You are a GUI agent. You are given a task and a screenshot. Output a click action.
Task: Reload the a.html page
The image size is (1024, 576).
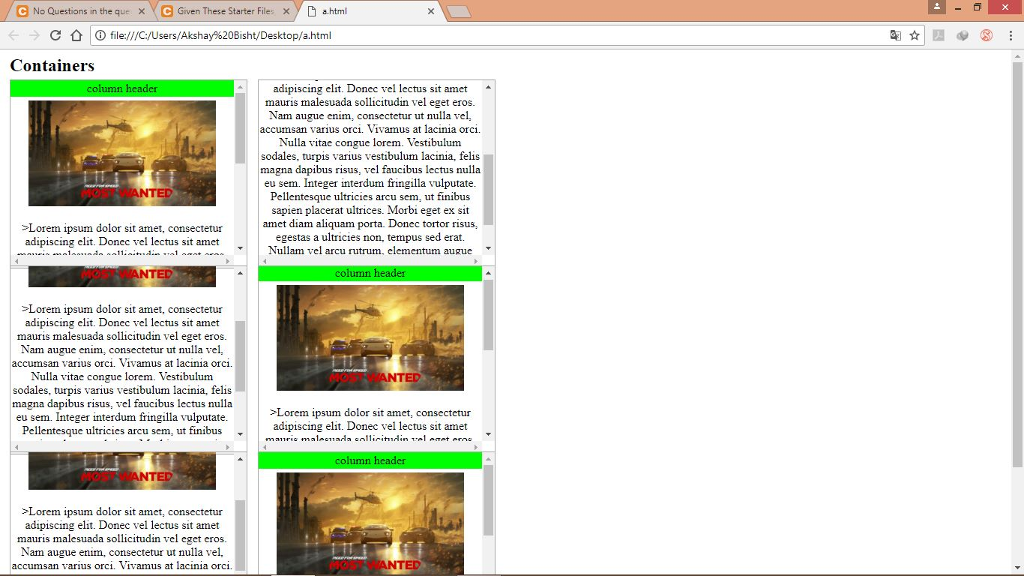pyautogui.click(x=56, y=35)
